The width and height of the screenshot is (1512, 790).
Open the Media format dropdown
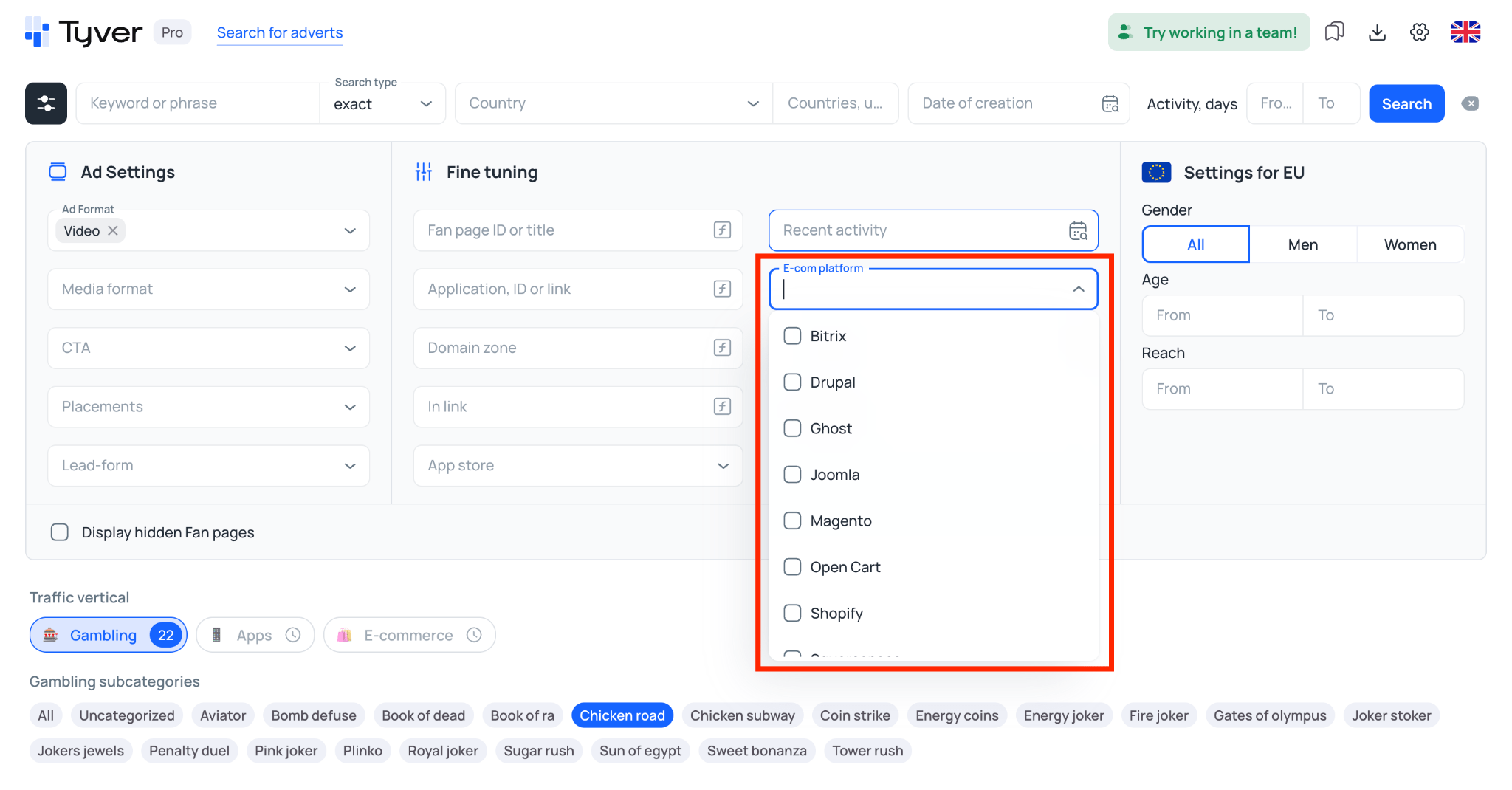(x=208, y=289)
